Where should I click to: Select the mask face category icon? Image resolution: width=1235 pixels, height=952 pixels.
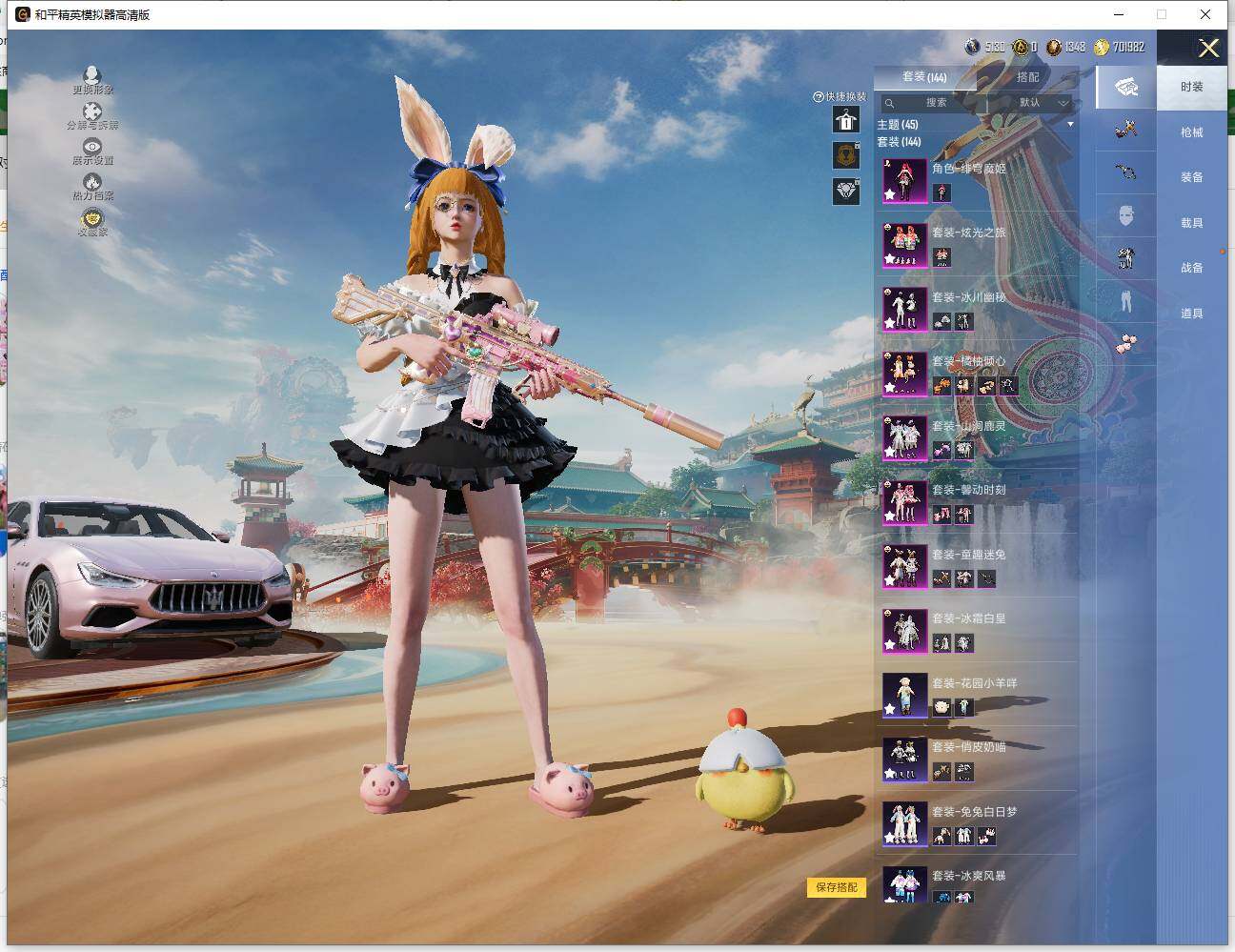tap(1126, 215)
